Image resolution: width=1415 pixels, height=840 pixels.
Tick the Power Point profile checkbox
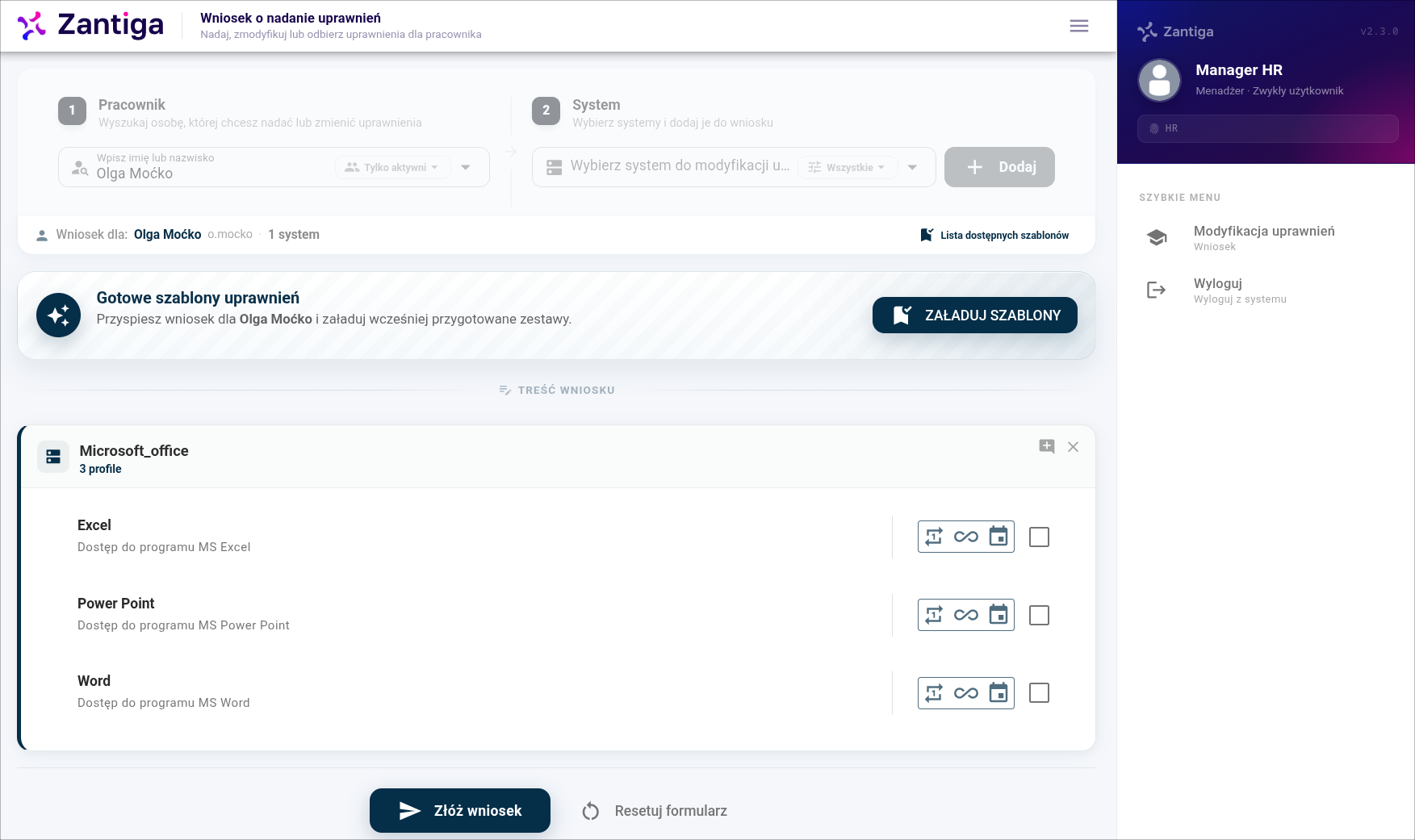coord(1039,615)
